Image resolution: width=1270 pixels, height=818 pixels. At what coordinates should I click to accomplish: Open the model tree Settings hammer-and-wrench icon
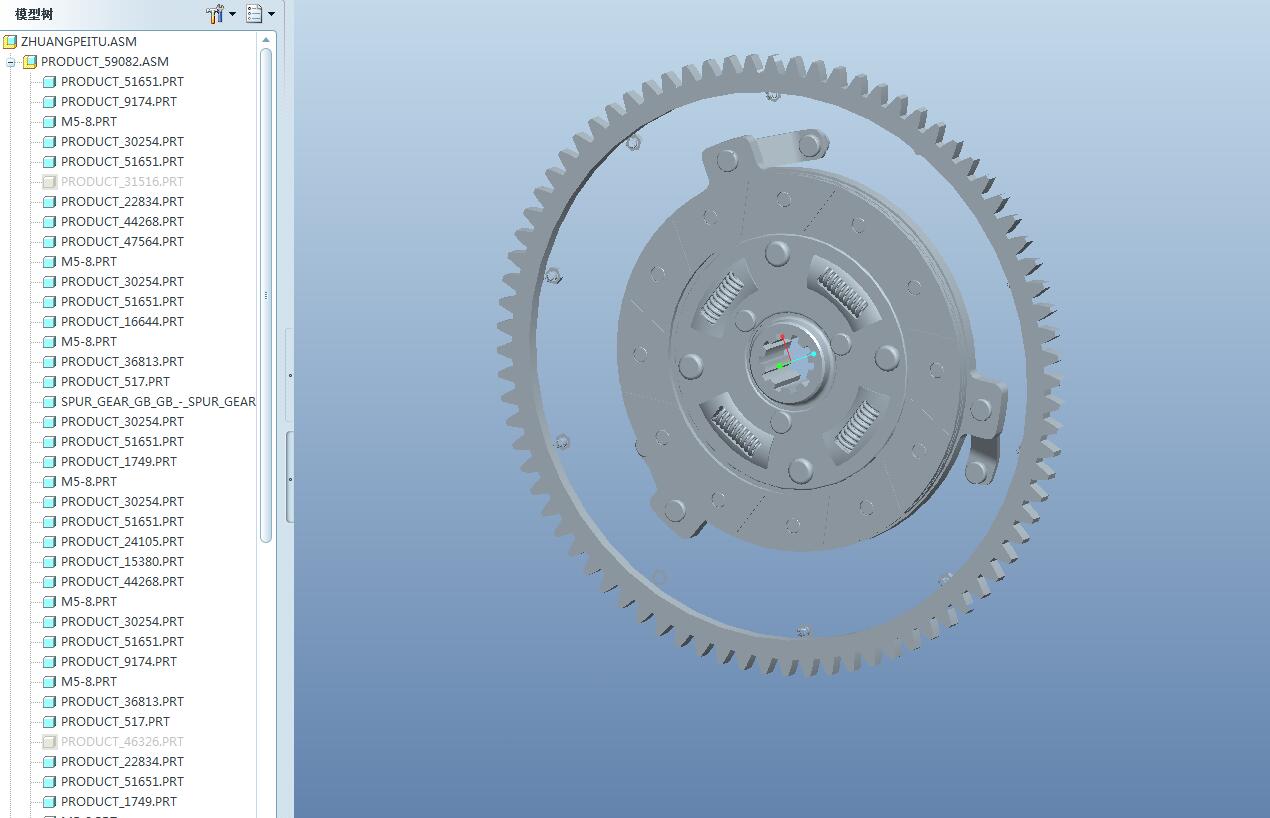pos(215,14)
